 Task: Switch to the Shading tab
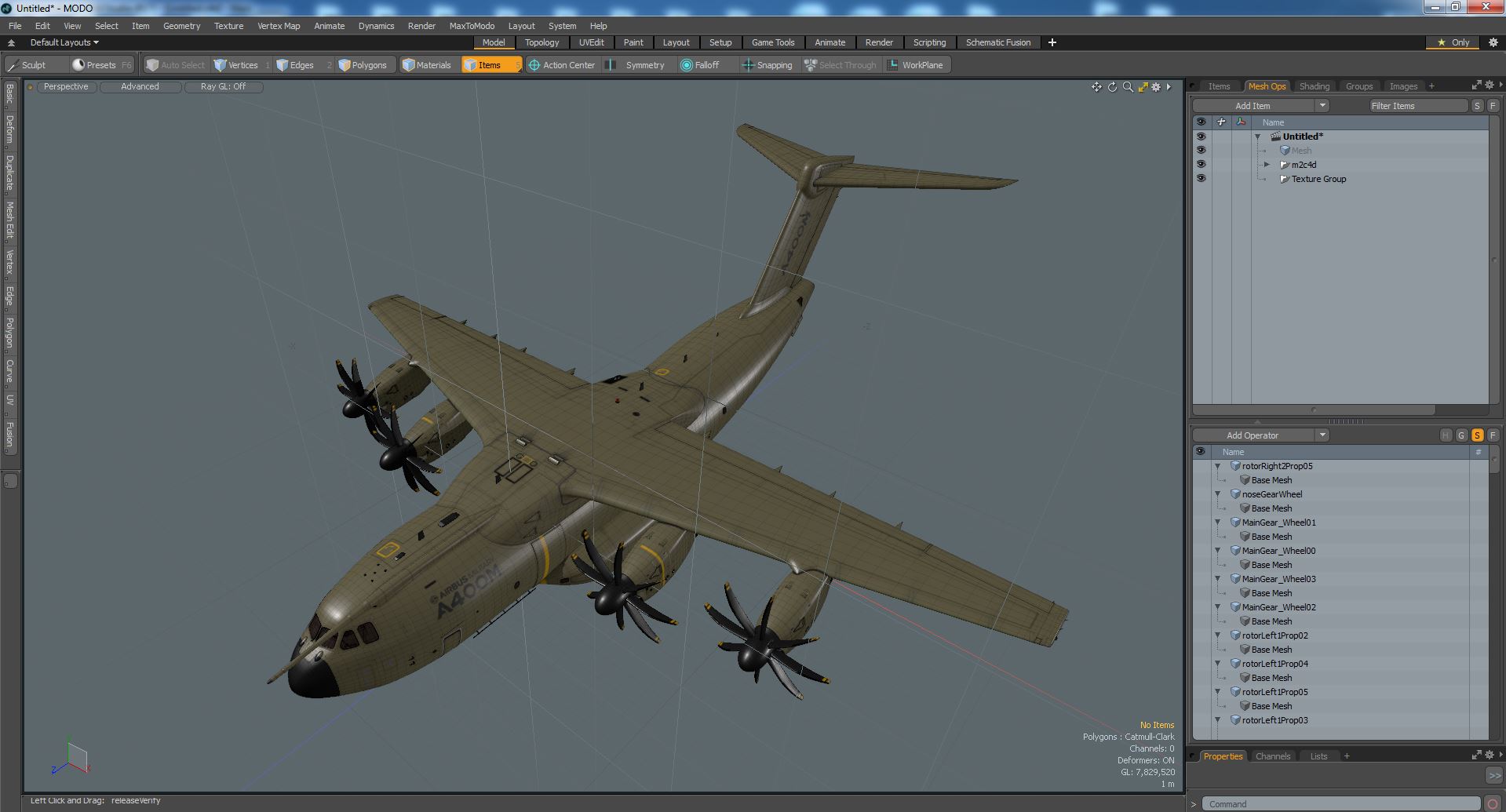[x=1314, y=86]
